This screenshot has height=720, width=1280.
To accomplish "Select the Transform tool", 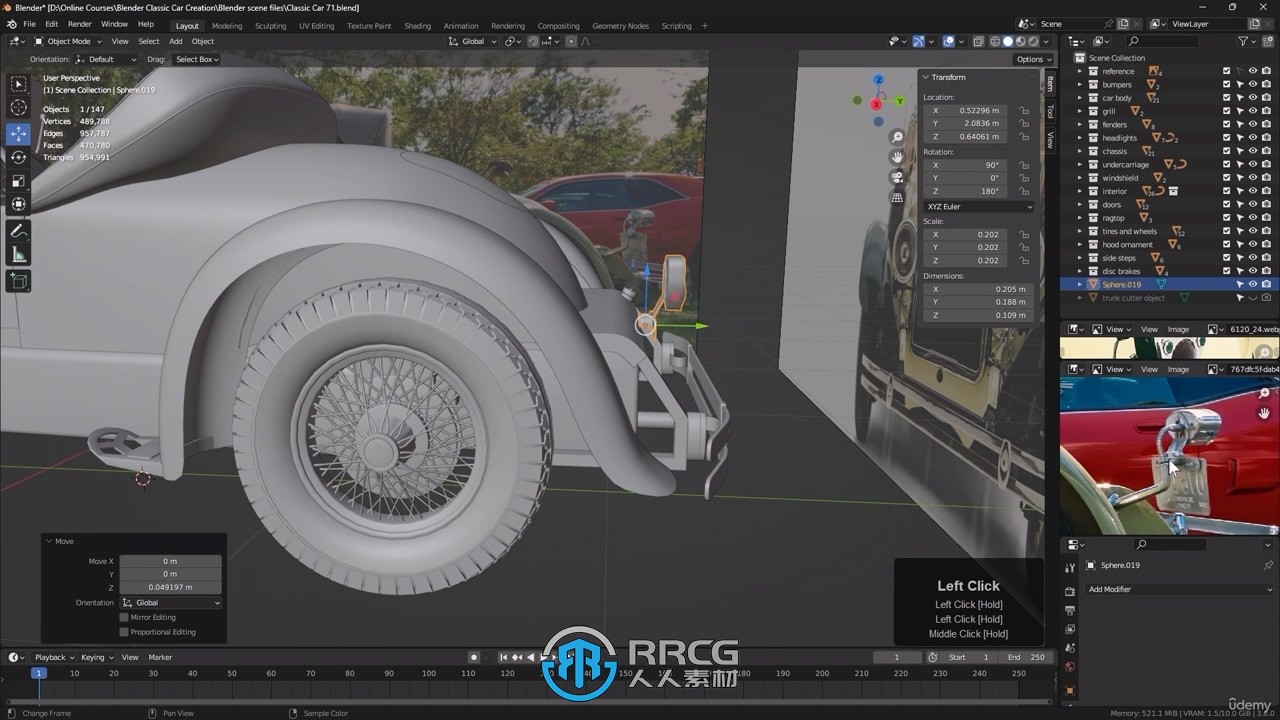I will click(18, 205).
